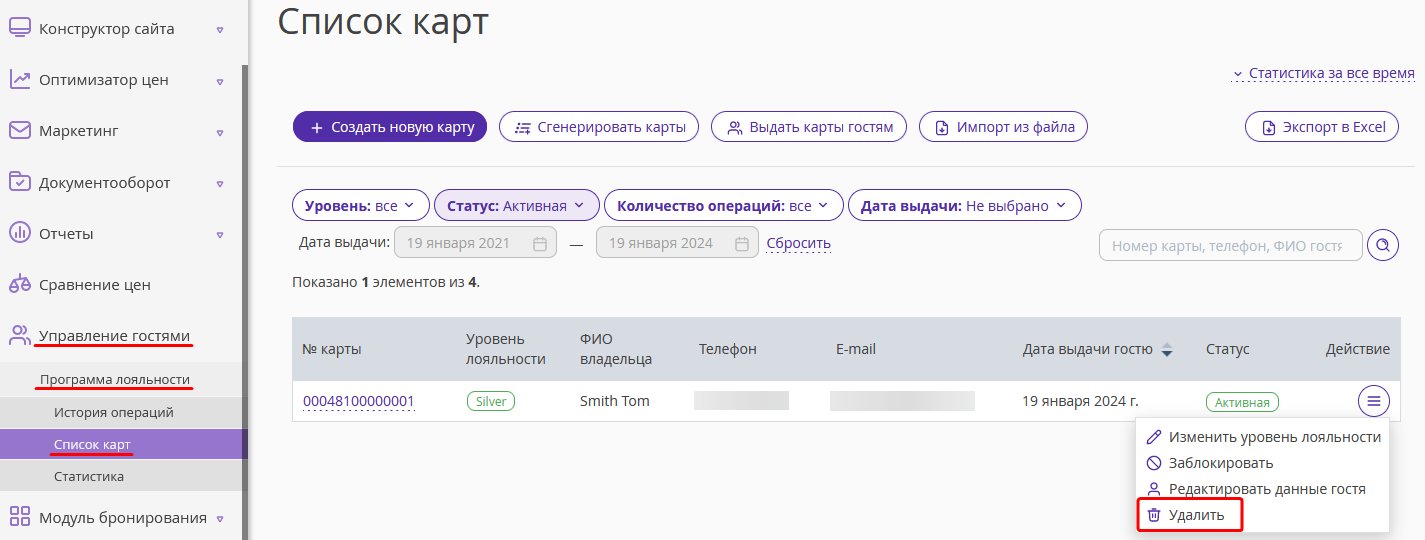The width and height of the screenshot is (1425, 540).
Task: Choose Изменить уровень лояльности menu item
Action: 1263,437
